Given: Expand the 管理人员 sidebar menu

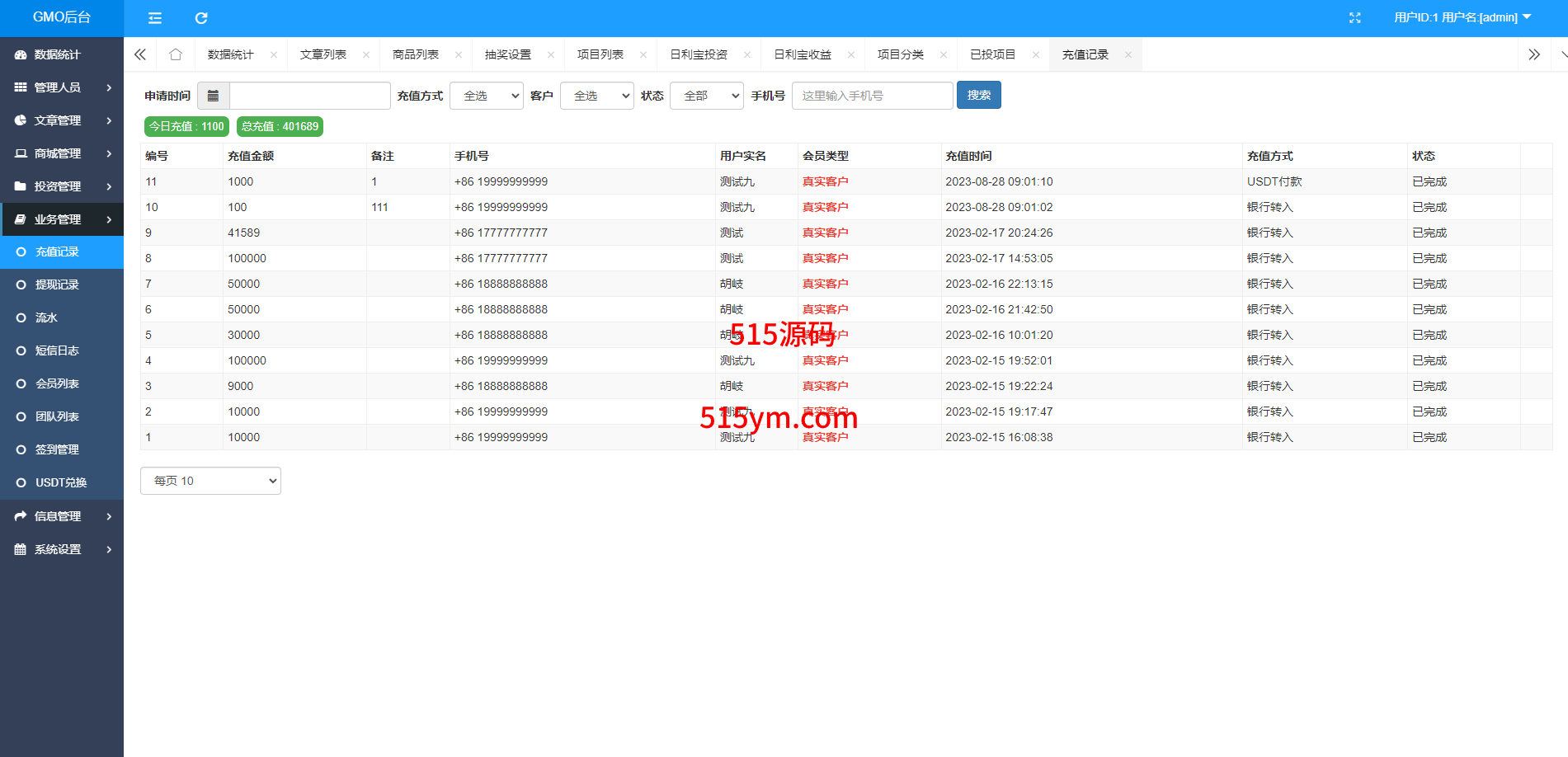Looking at the screenshot, I should 62,87.
